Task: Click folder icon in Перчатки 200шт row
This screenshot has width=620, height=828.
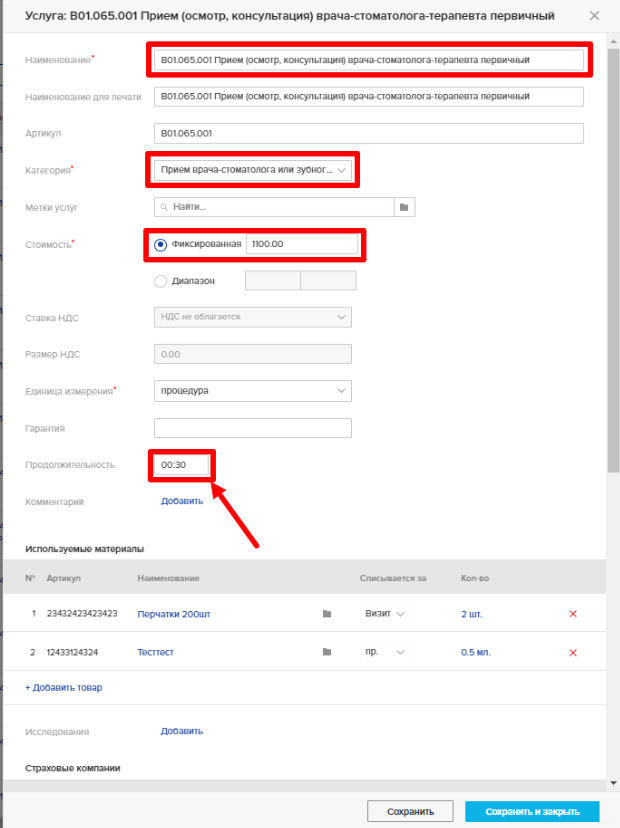Action: coord(326,614)
